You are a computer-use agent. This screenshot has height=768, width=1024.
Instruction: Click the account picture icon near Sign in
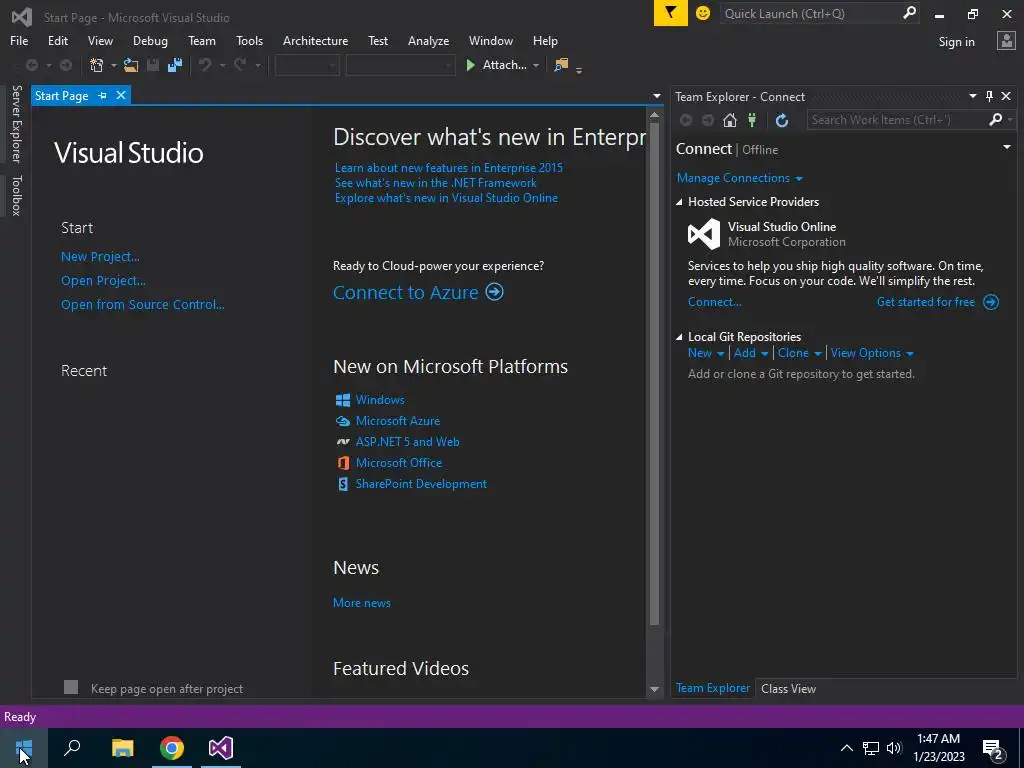tap(1006, 41)
